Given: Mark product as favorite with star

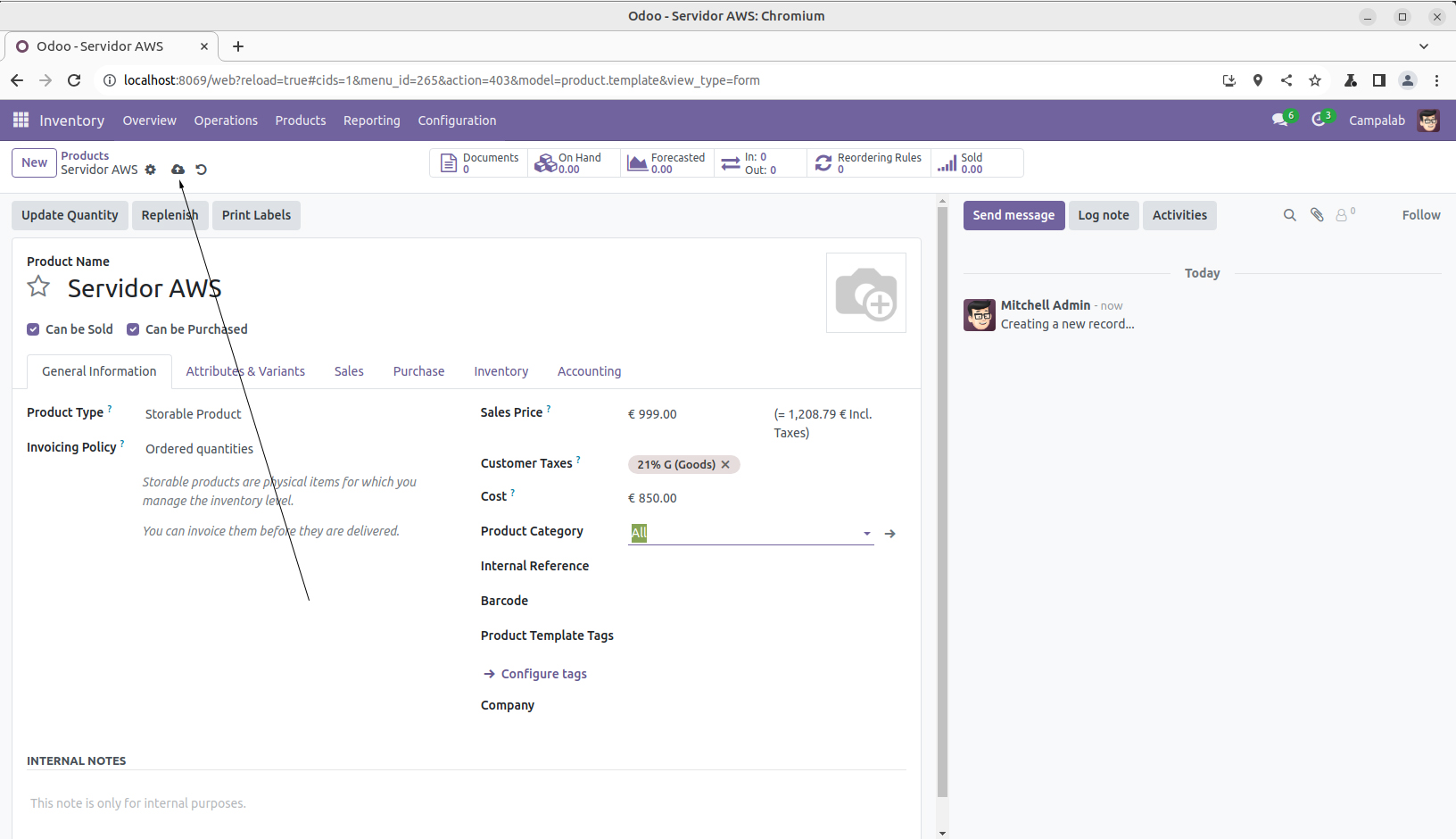Looking at the screenshot, I should [x=38, y=287].
